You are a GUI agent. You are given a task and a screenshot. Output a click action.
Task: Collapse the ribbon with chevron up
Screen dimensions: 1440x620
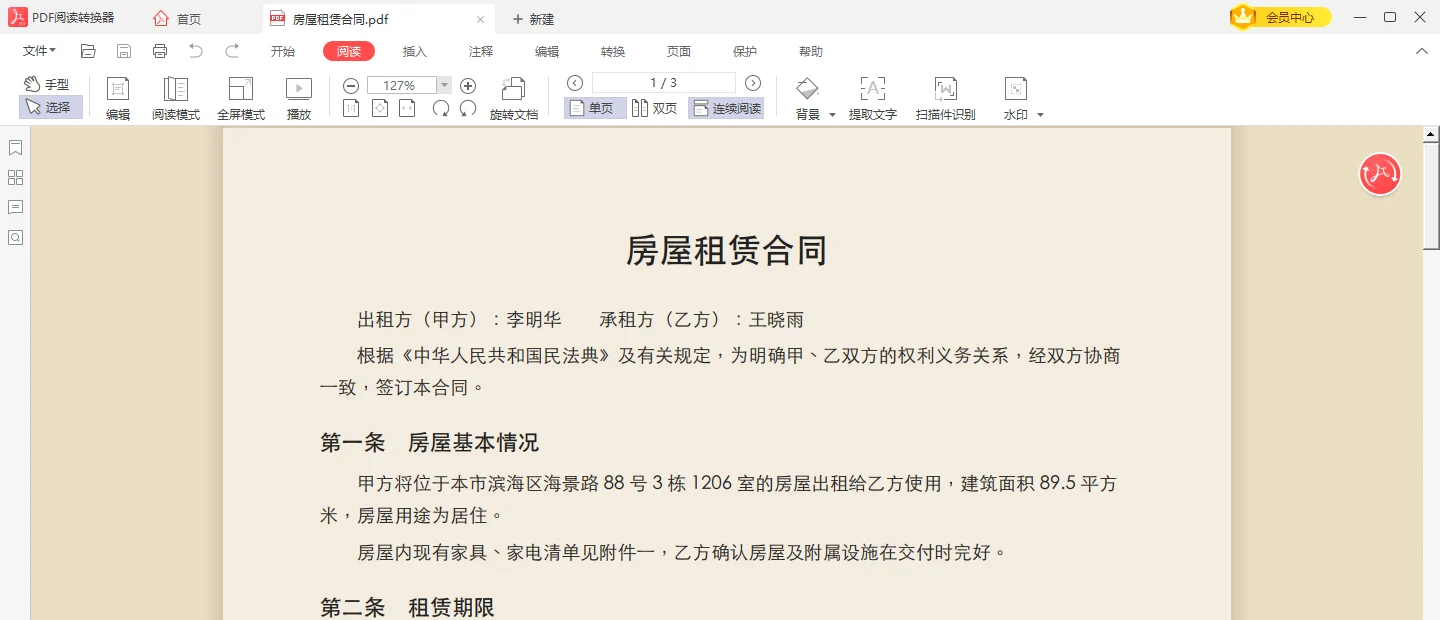(x=1422, y=51)
